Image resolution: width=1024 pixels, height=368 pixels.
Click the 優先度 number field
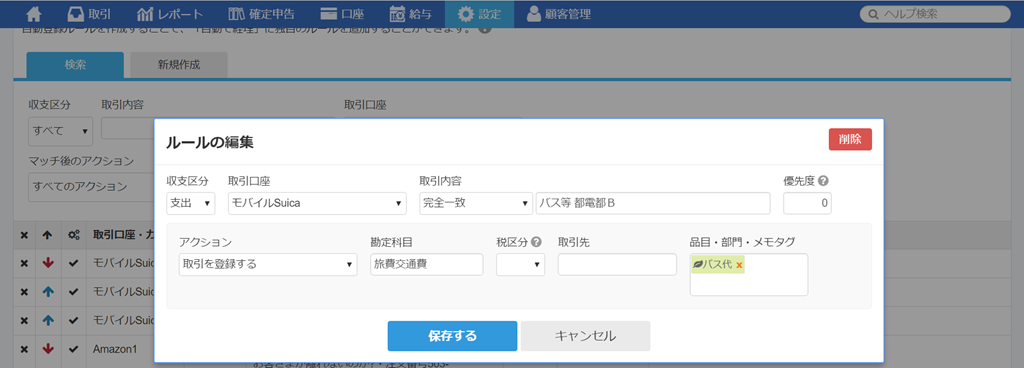[x=807, y=203]
